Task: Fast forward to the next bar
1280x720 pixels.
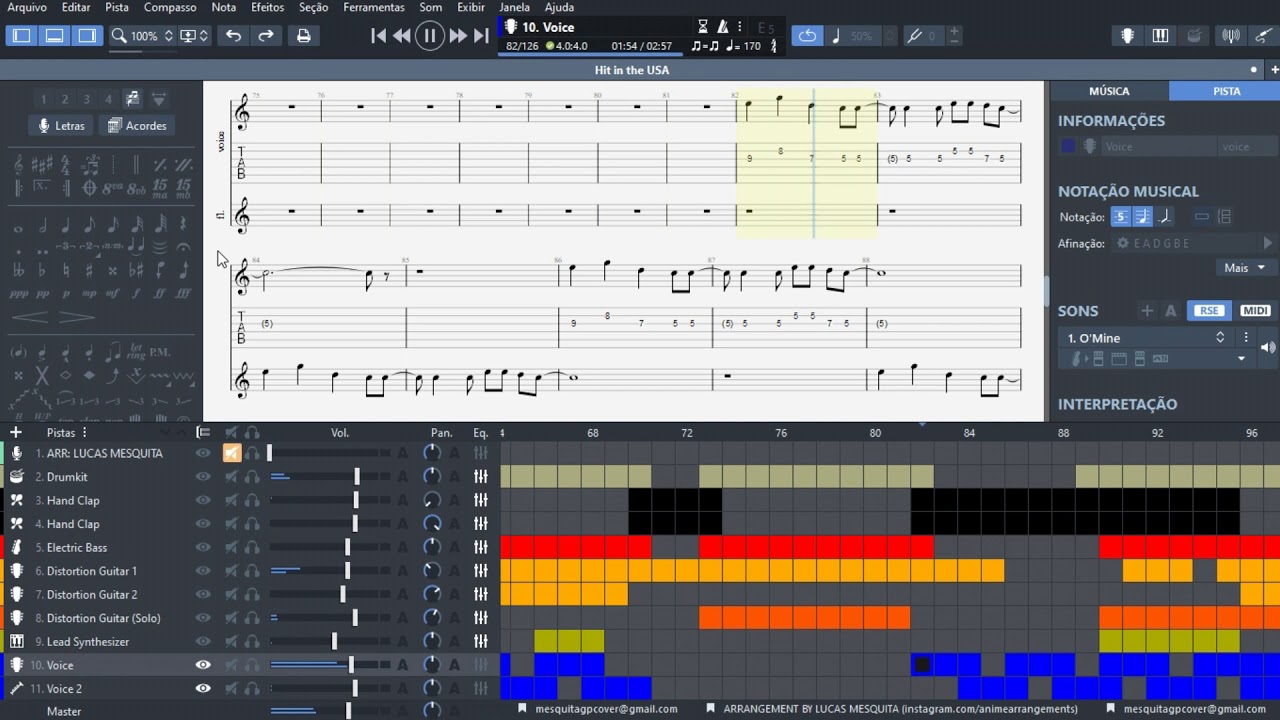Action: pos(458,36)
